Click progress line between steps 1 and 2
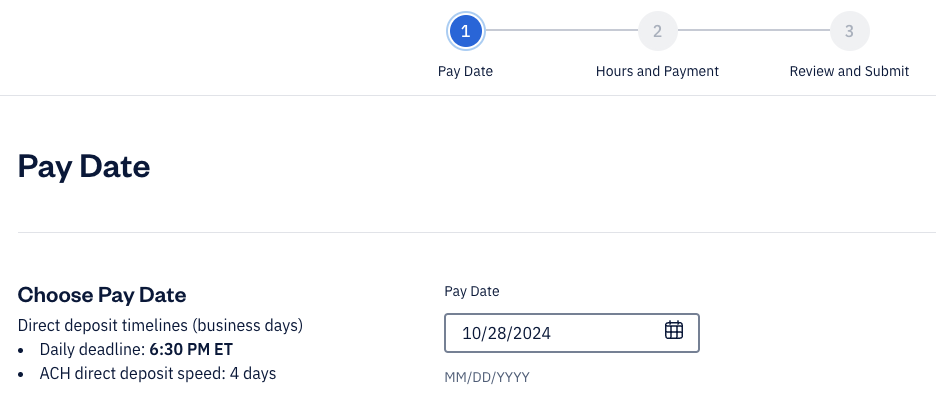Screen dimensions: 936x419 click(x=561, y=31)
